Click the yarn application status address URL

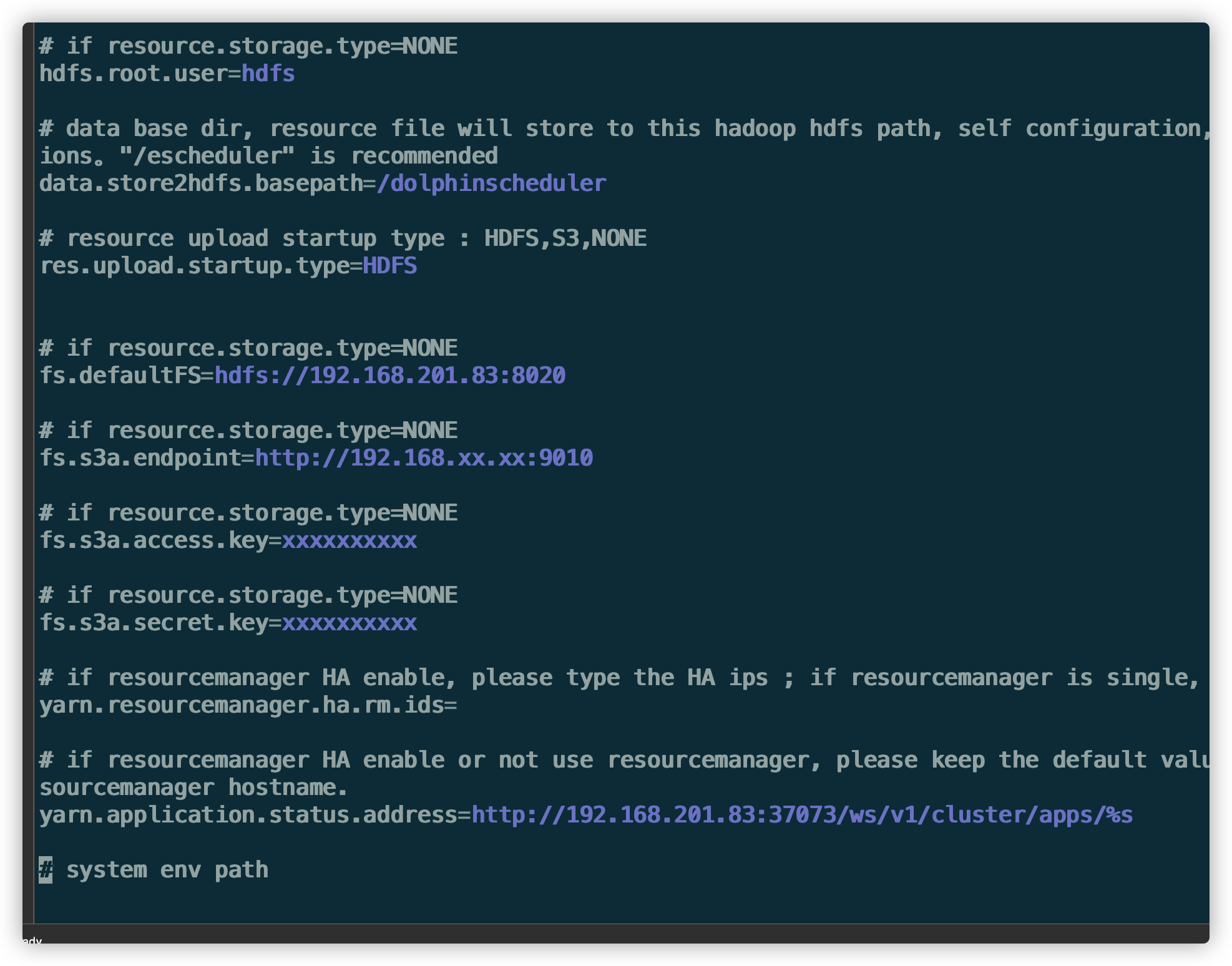coord(802,815)
